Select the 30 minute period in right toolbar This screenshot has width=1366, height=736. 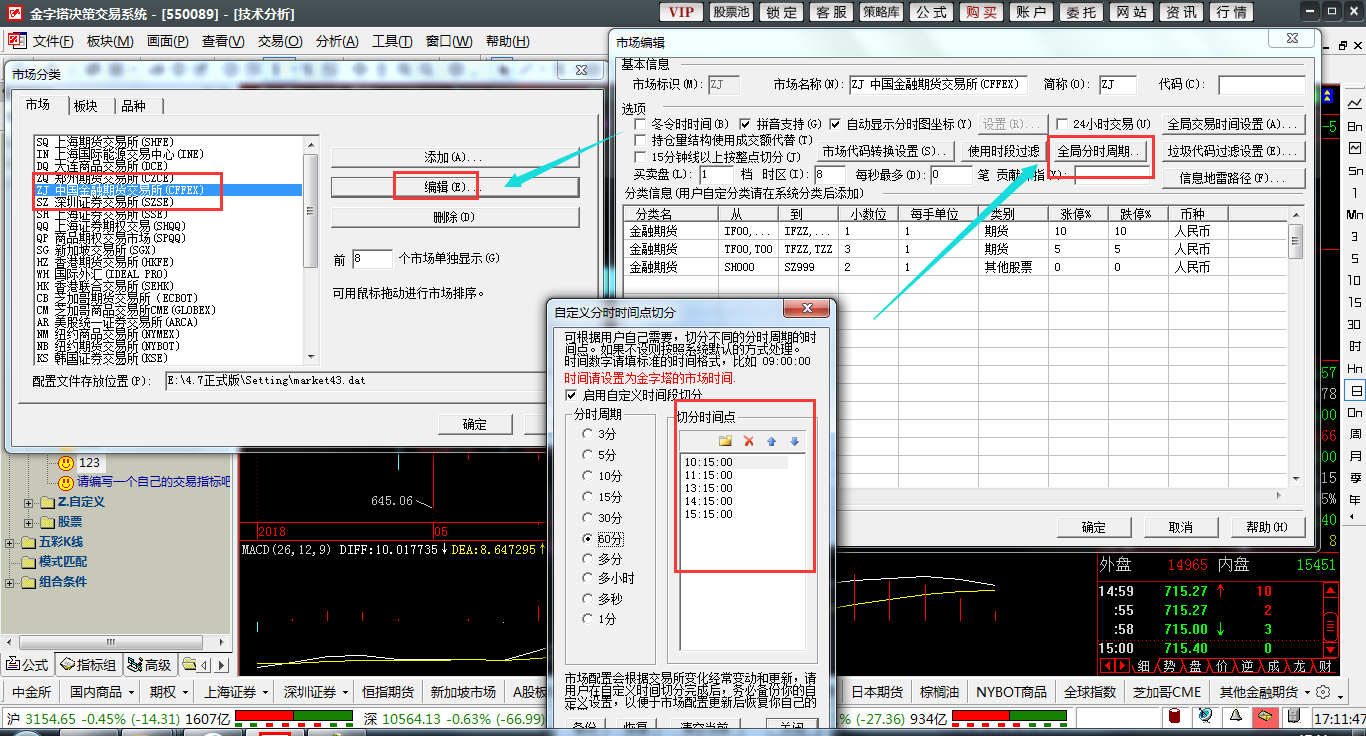click(1356, 324)
